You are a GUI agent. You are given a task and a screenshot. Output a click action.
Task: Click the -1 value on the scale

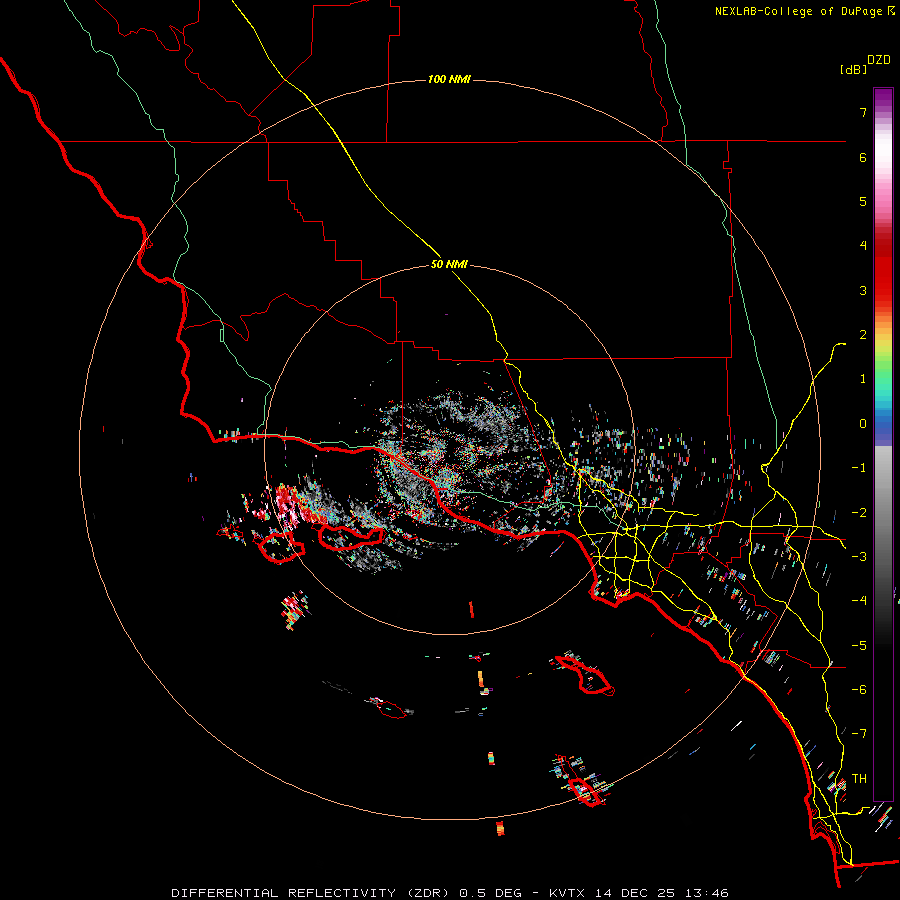point(859,468)
